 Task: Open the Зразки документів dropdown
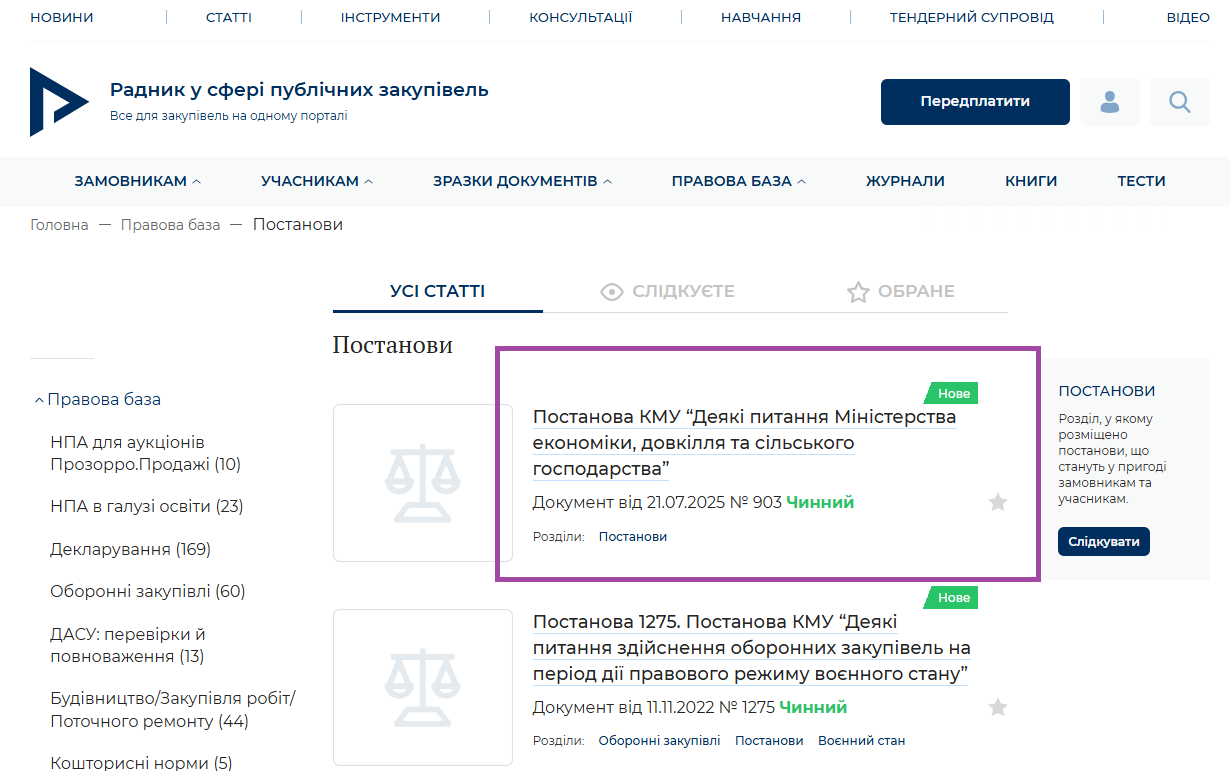pyautogui.click(x=522, y=181)
